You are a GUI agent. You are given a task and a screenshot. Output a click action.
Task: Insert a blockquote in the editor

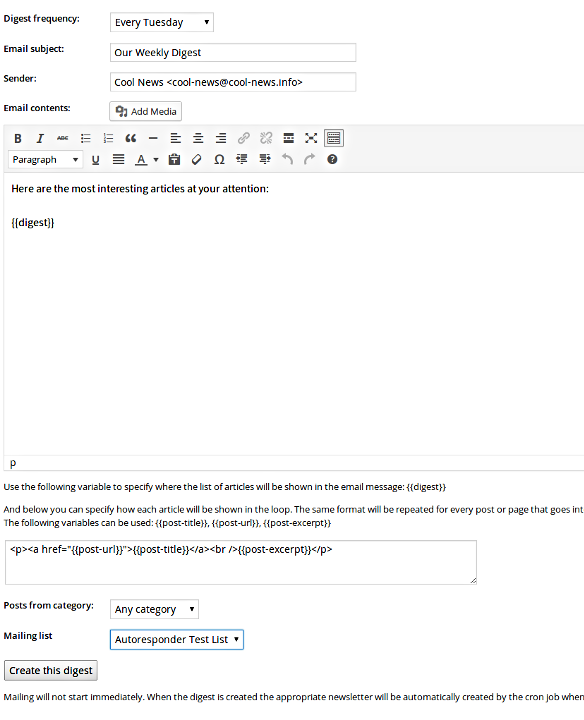click(x=131, y=138)
